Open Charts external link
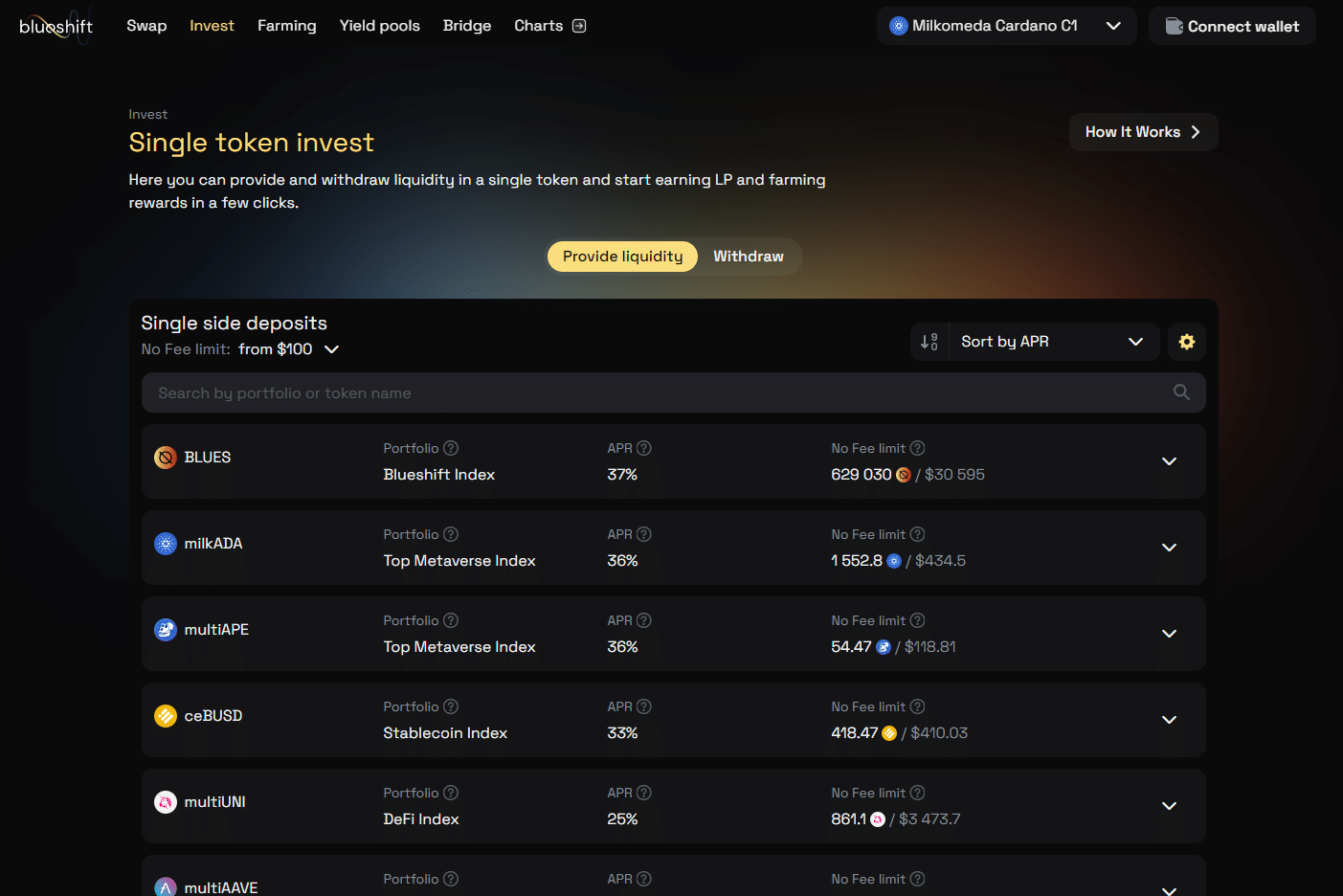The image size is (1343, 896). point(549,26)
